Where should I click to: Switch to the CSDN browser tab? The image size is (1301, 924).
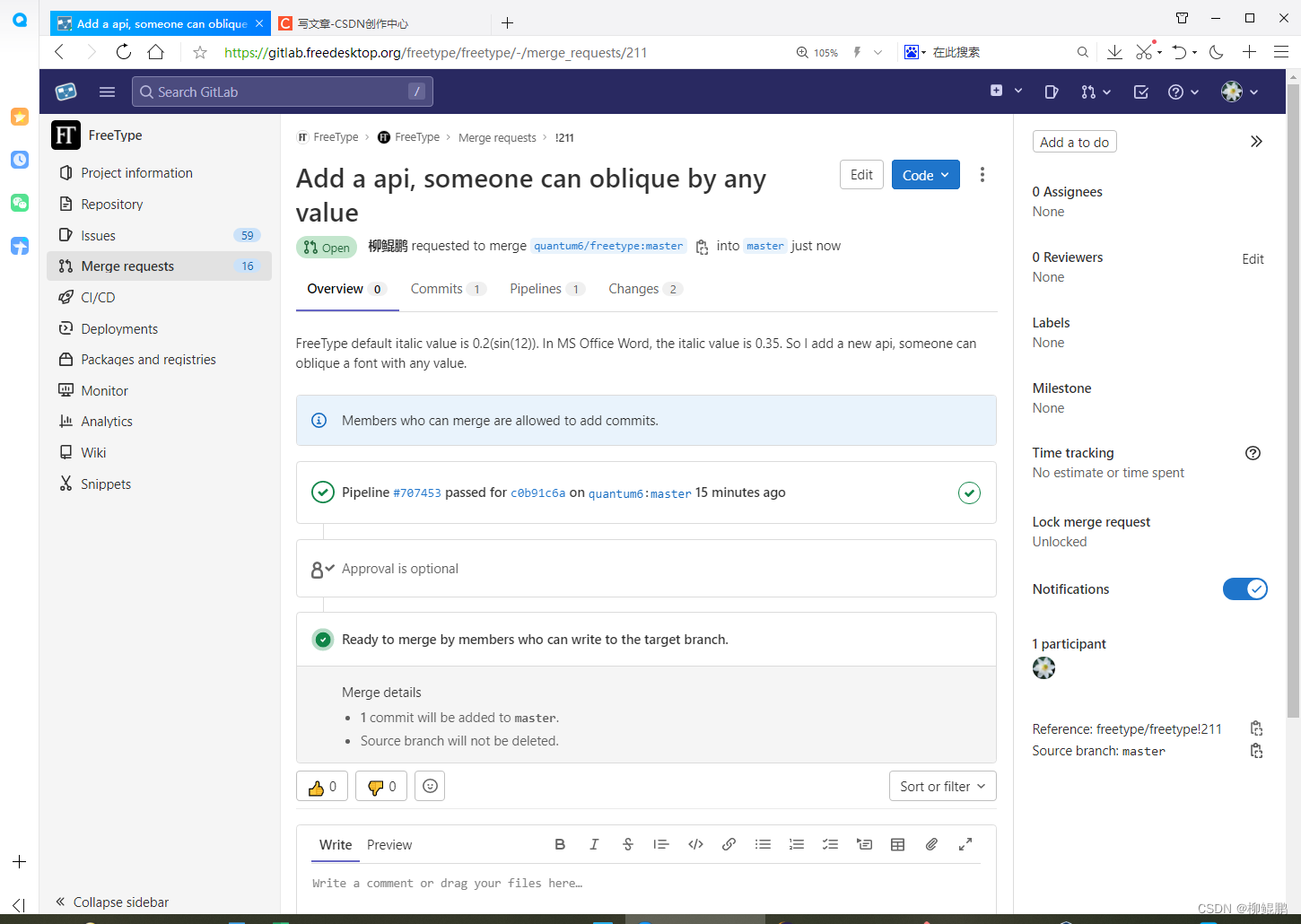point(381,23)
